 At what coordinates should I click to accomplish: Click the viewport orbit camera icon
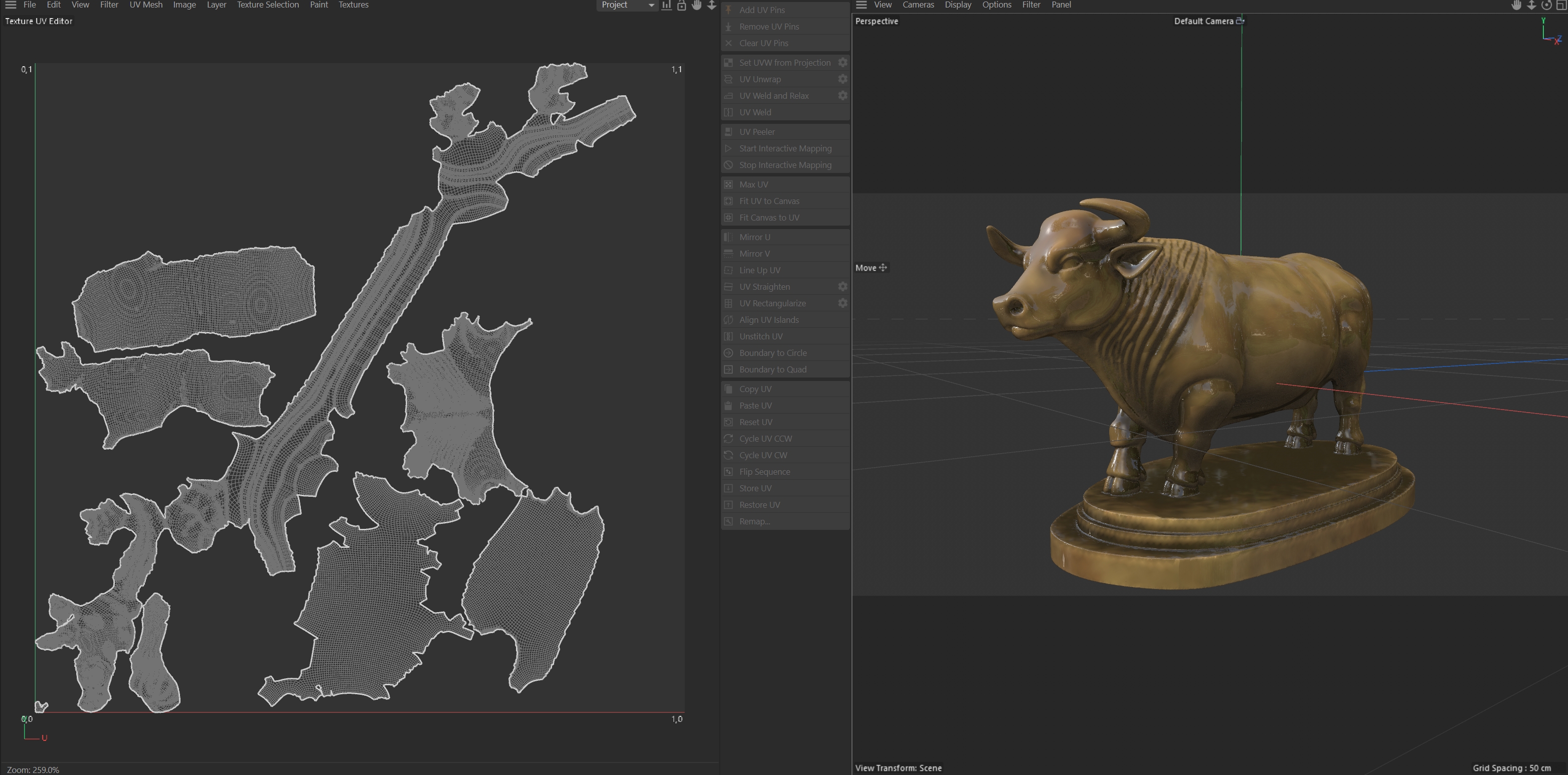(1546, 5)
